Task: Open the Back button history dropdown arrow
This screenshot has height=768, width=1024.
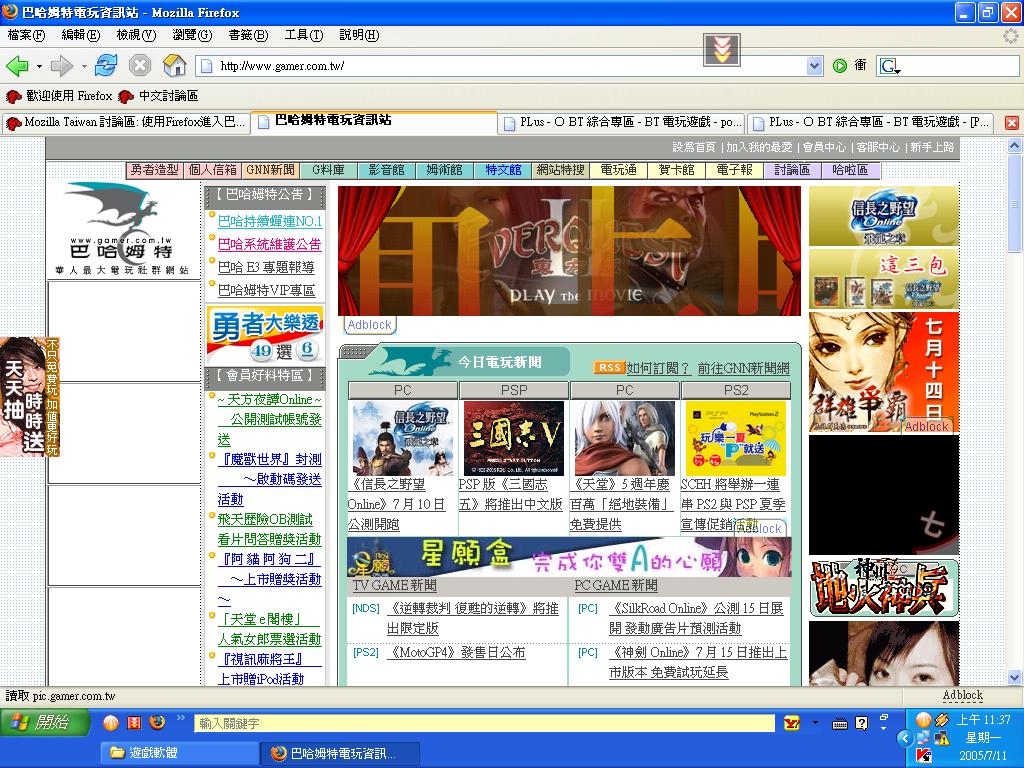Action: [x=39, y=66]
